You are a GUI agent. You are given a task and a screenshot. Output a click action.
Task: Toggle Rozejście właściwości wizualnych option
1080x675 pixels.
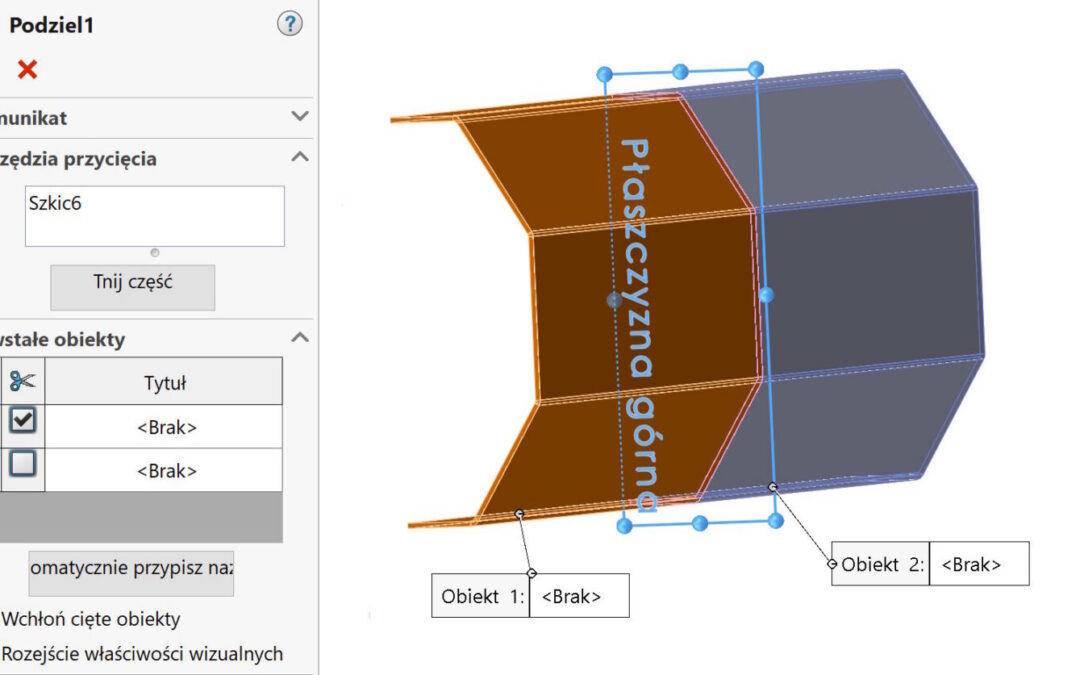pyautogui.click(x=142, y=654)
